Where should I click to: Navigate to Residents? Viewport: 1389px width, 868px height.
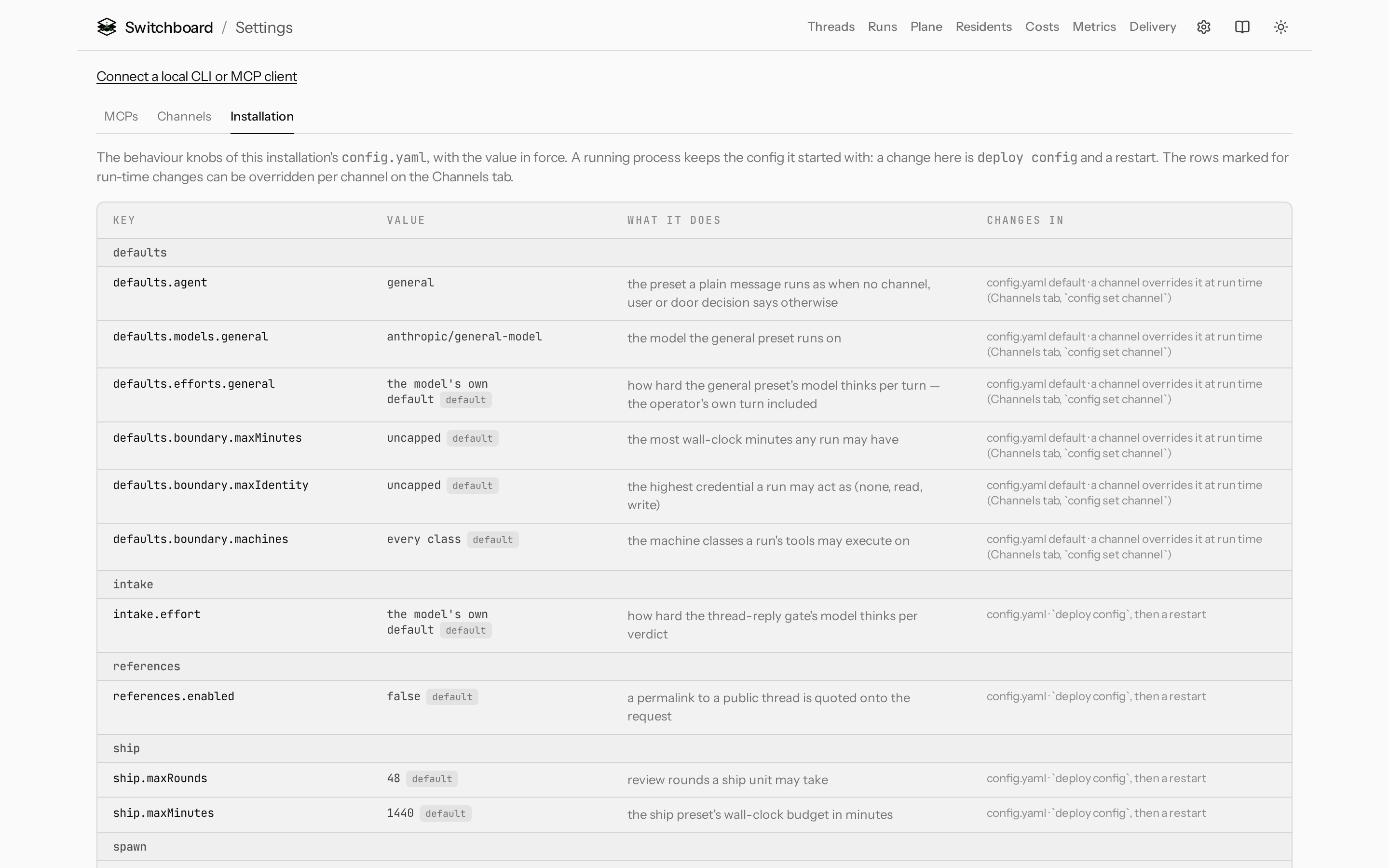[x=983, y=27]
